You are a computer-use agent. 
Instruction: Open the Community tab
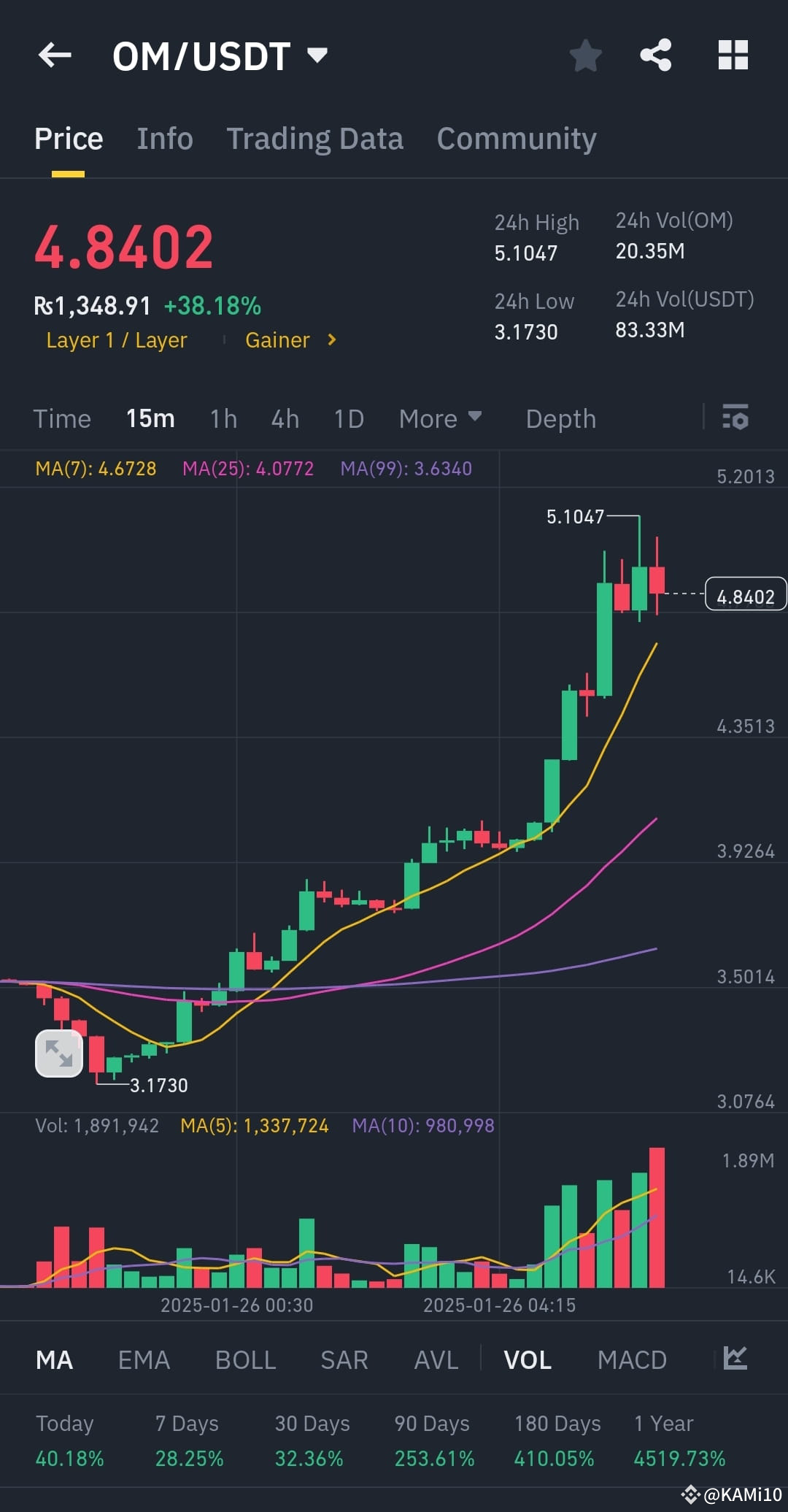click(516, 138)
